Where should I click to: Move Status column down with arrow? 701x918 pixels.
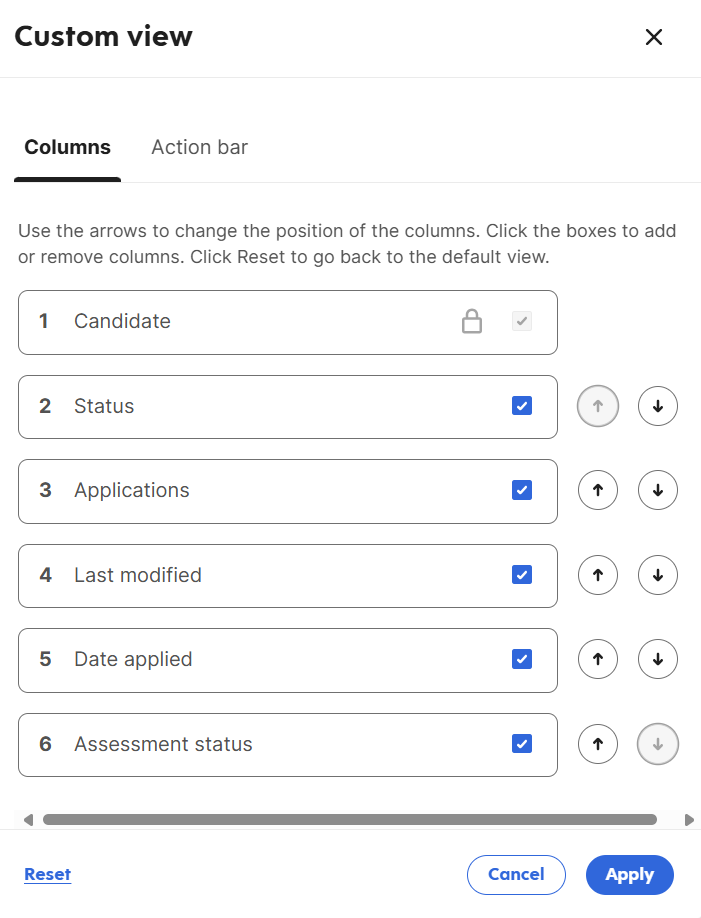point(658,406)
